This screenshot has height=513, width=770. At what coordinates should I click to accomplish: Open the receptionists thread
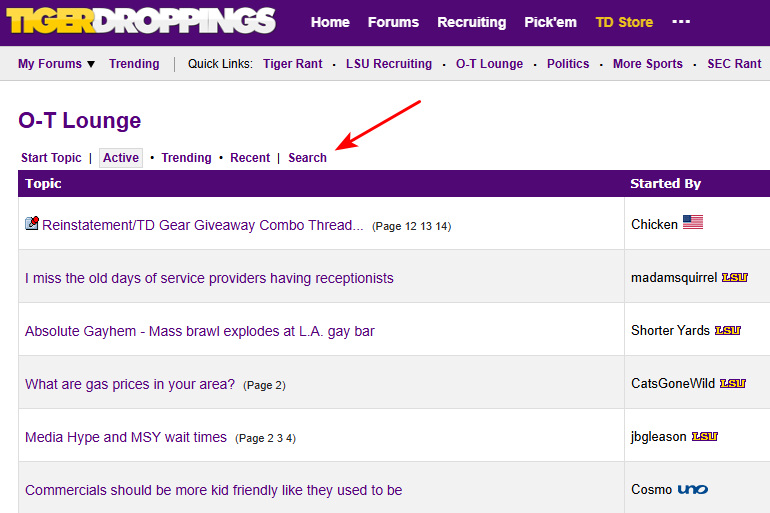[x=209, y=278]
